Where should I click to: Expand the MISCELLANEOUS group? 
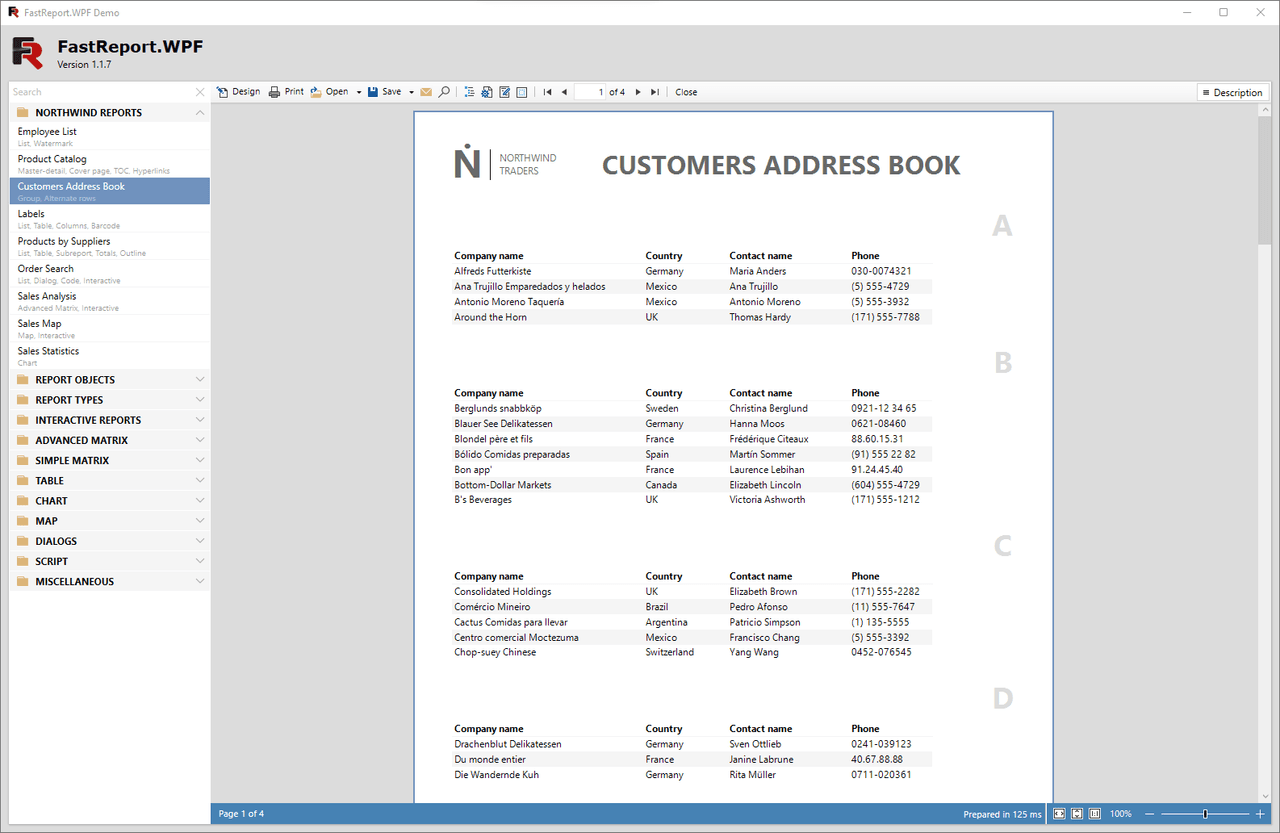click(110, 582)
